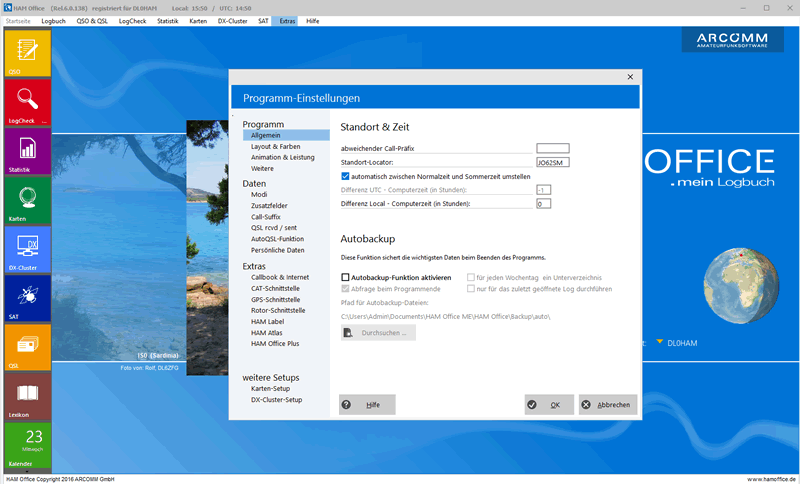Click the ARCOMM logo
Image resolution: width=800 pixels, height=484 pixels.
[732, 40]
